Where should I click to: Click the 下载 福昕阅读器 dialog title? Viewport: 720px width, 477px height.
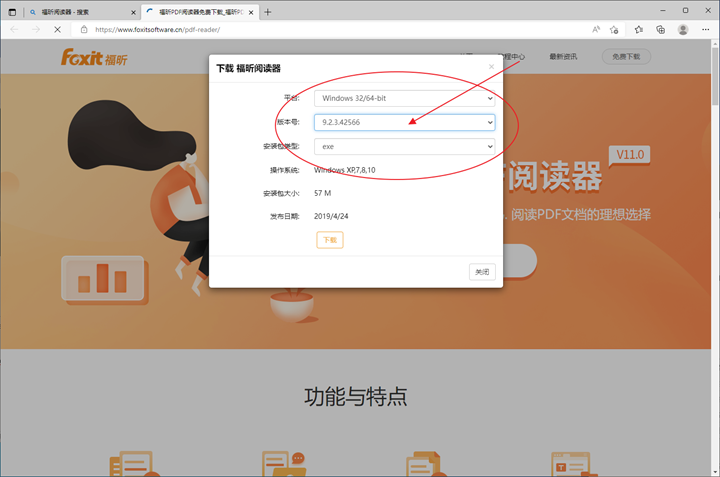(x=248, y=68)
